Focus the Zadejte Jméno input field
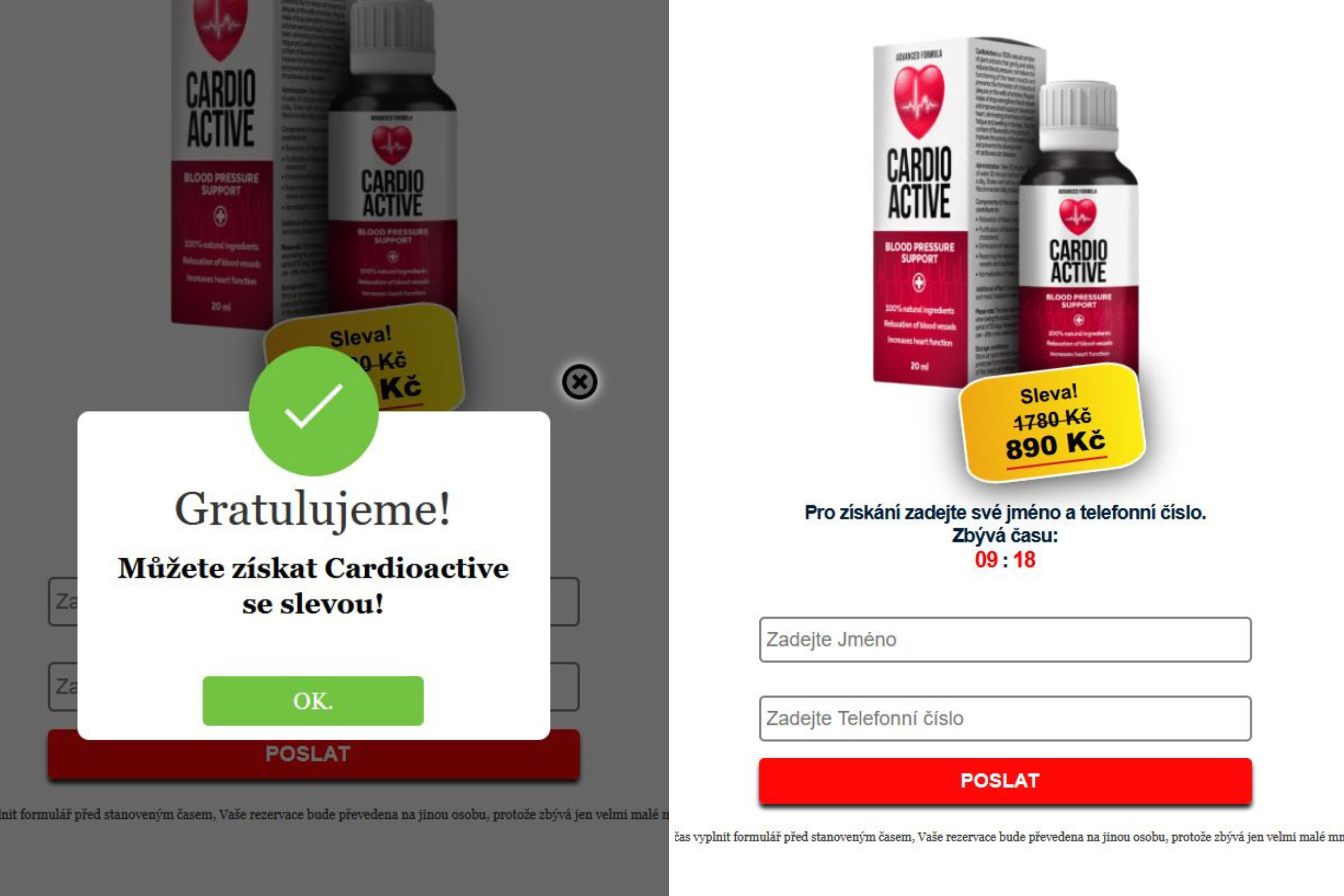Viewport: 1344px width, 896px height. point(1005,640)
